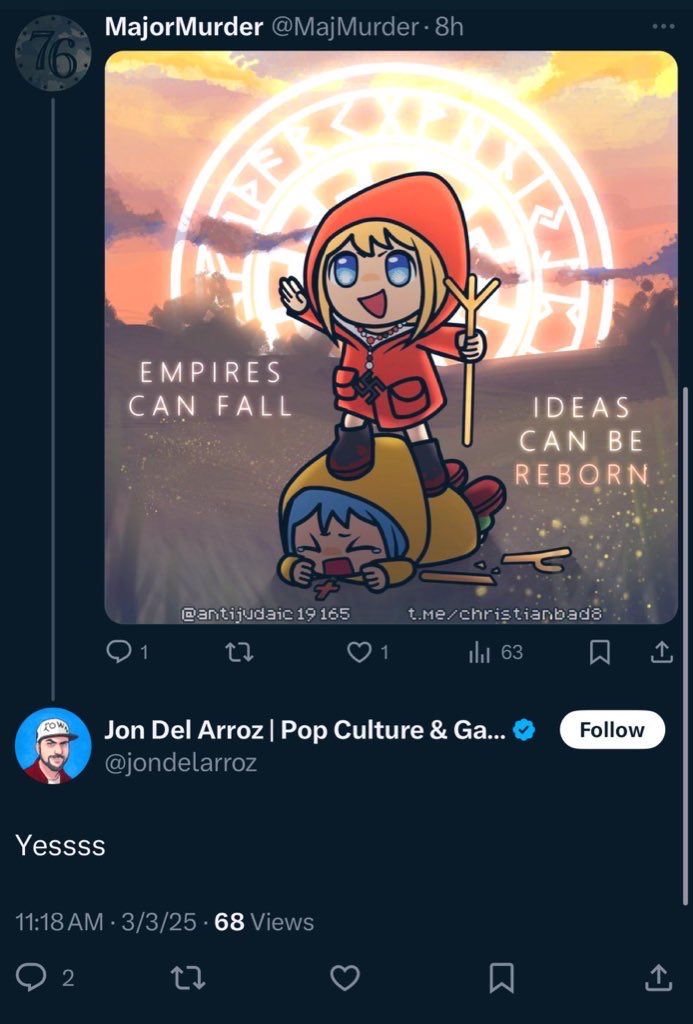Like the MajorMurder post
Image resolution: width=693 pixels, height=1024 pixels.
(x=359, y=652)
